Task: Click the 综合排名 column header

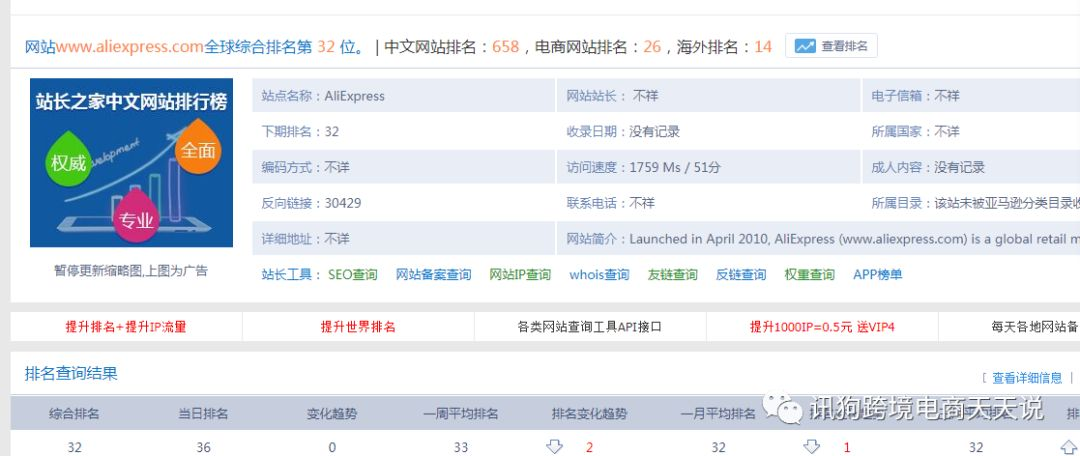Action: [x=74, y=414]
